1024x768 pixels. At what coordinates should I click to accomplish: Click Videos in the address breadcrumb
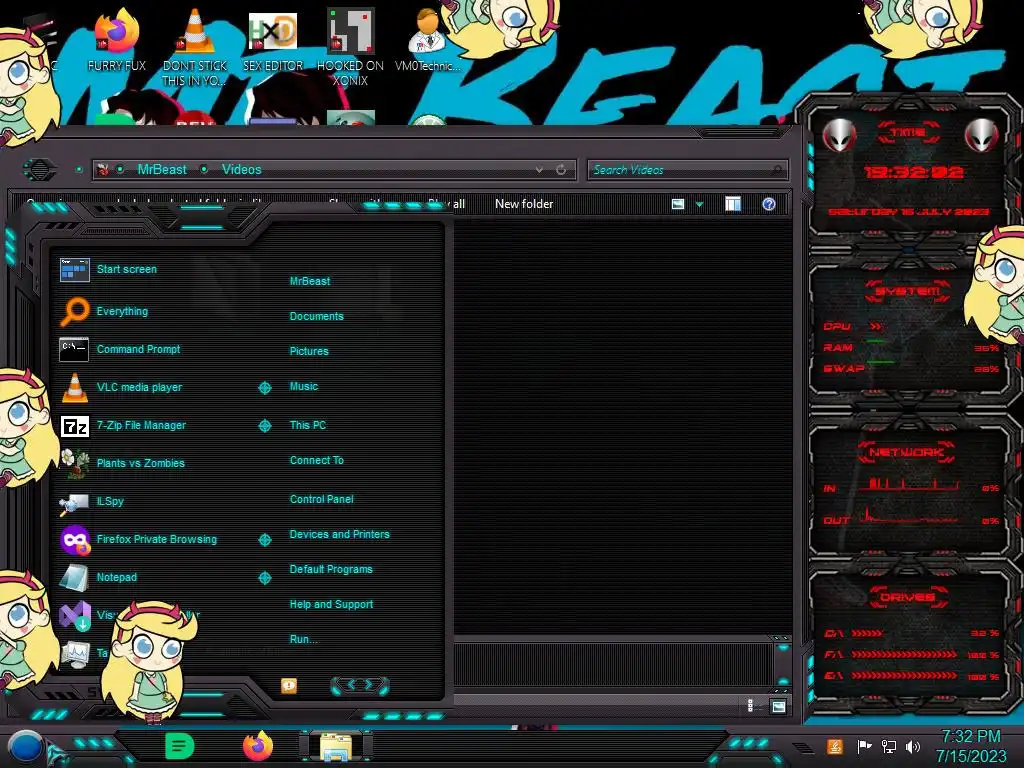242,170
